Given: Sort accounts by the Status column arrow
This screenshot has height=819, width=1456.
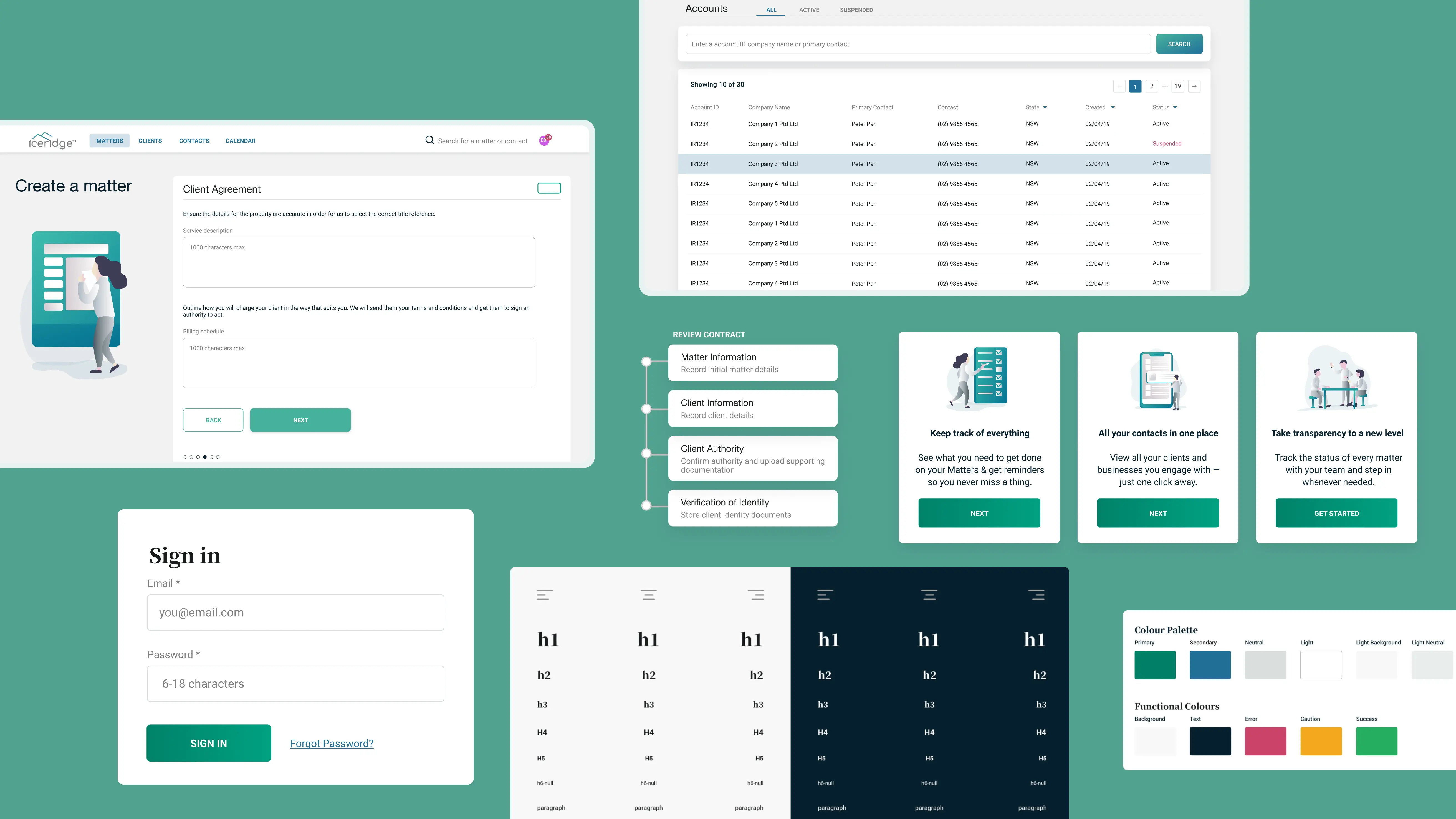Looking at the screenshot, I should pyautogui.click(x=1175, y=107).
